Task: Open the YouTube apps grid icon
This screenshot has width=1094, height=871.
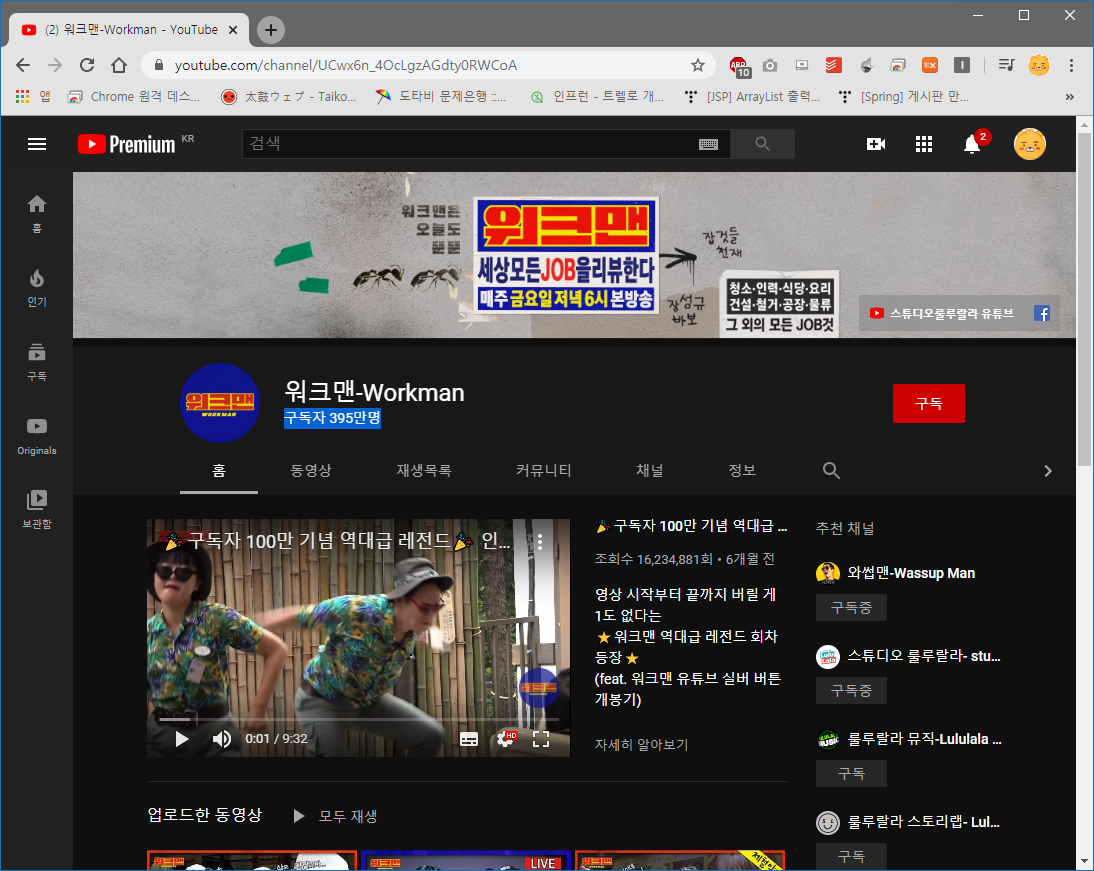Action: pos(924,144)
